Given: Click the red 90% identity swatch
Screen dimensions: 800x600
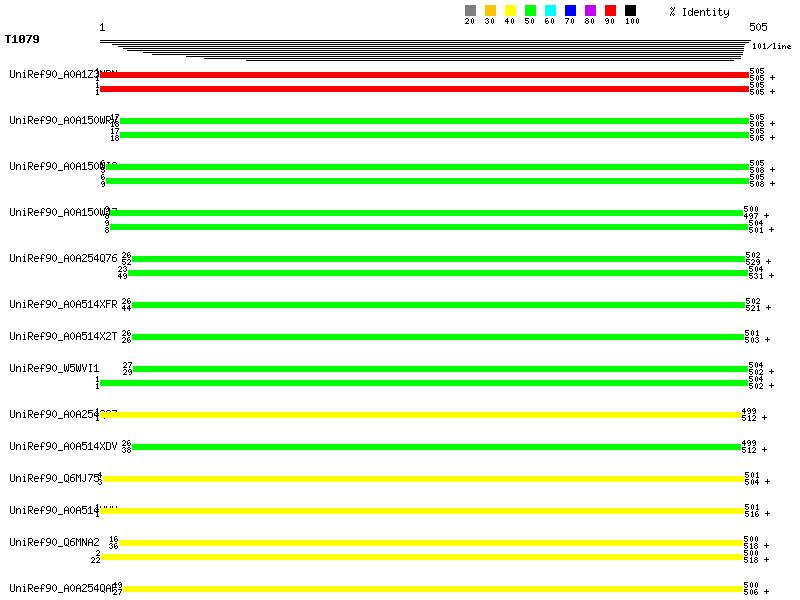Looking at the screenshot, I should point(610,11).
